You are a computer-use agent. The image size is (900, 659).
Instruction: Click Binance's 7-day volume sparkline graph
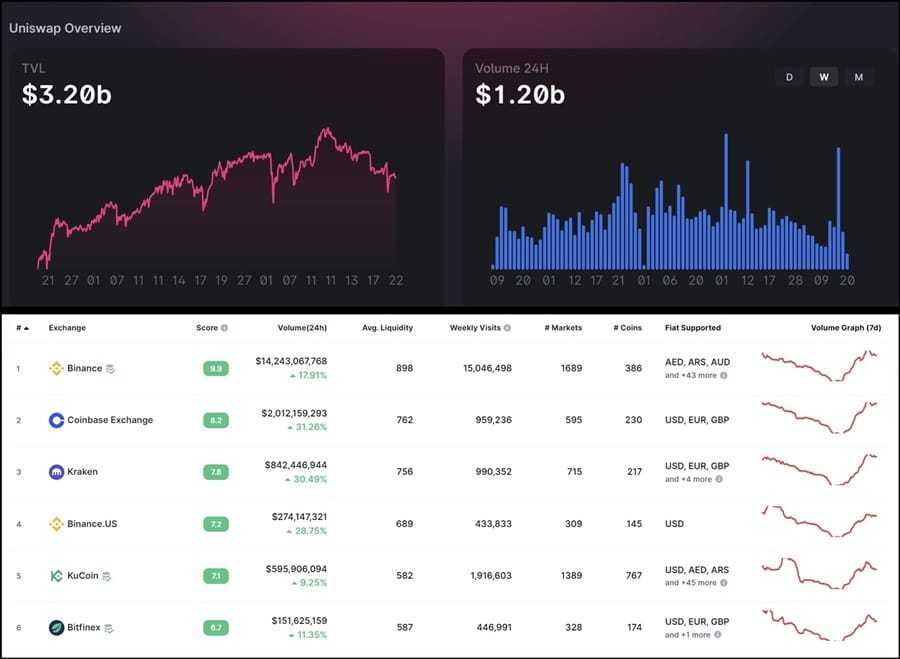click(820, 366)
